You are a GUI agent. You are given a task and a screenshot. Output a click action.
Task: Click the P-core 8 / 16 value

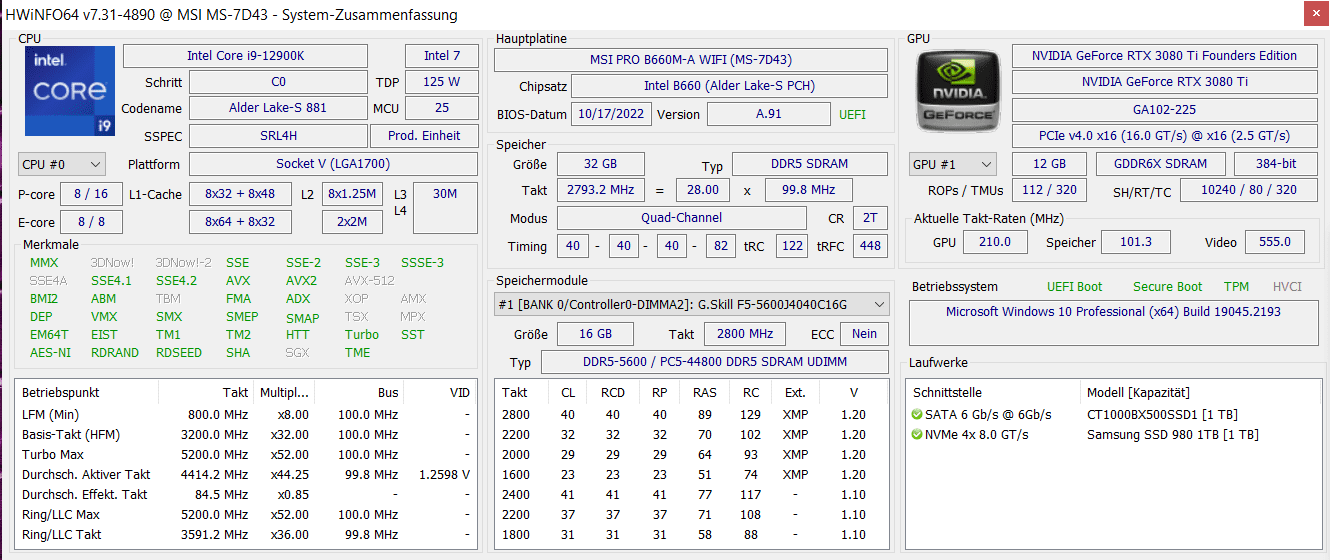click(x=91, y=194)
